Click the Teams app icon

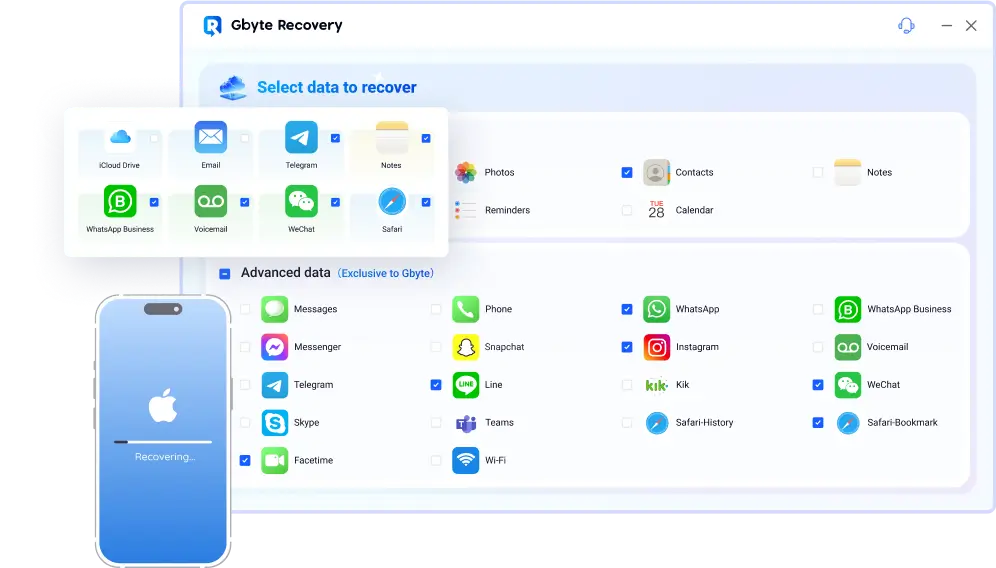tap(466, 423)
